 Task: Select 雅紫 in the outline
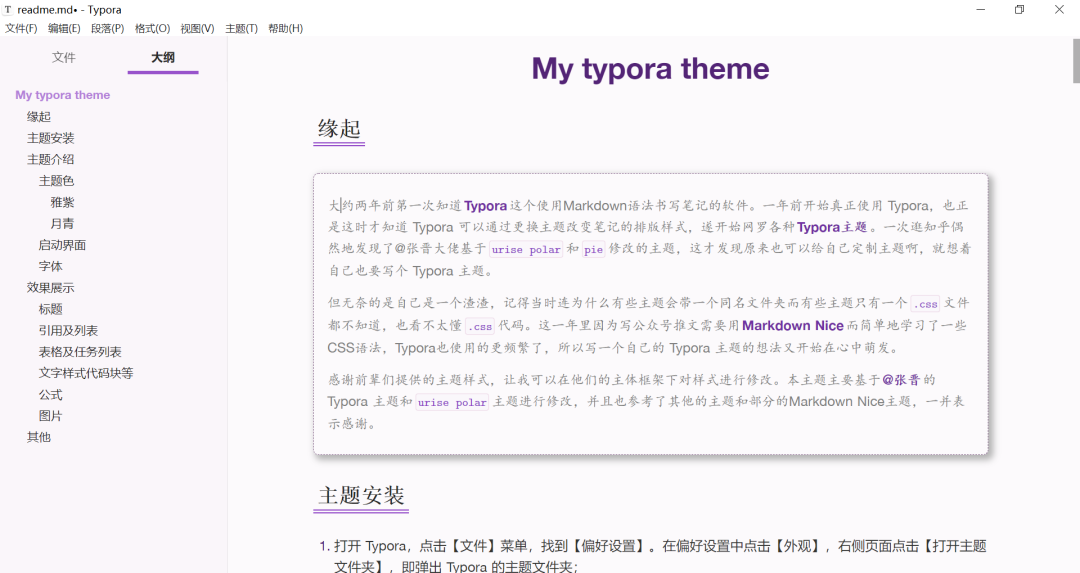coord(62,202)
